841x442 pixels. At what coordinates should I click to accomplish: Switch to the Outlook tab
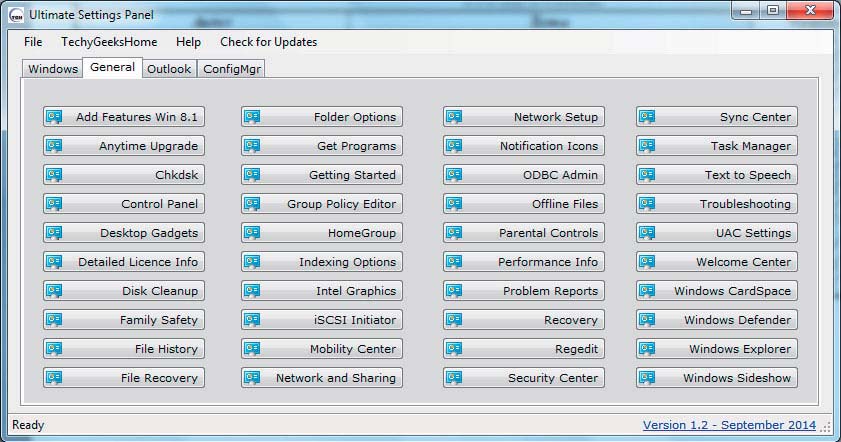click(169, 69)
